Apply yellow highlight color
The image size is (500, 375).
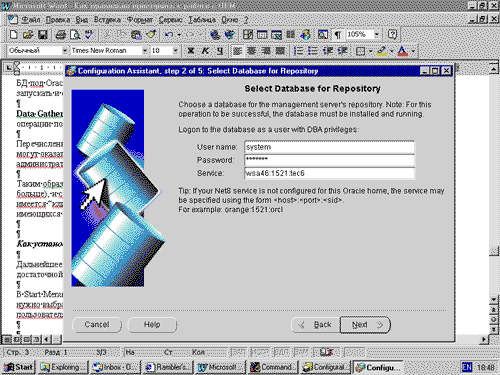(x=382, y=51)
